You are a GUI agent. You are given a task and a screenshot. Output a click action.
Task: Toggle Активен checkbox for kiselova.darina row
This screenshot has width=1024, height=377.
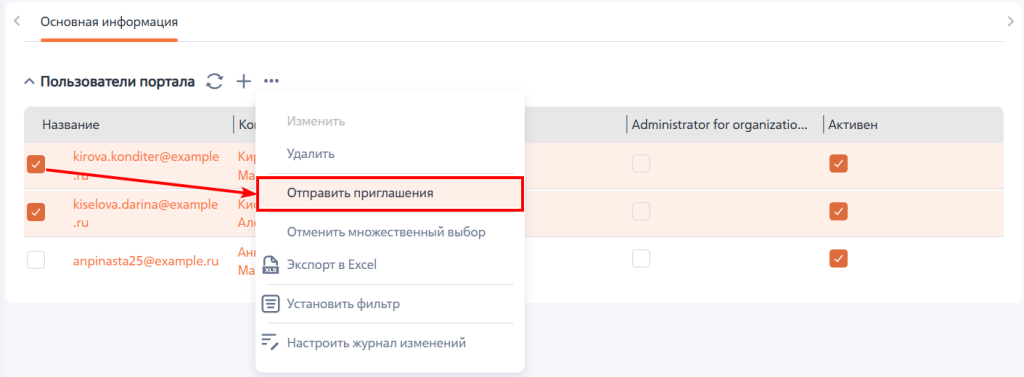[x=839, y=211]
